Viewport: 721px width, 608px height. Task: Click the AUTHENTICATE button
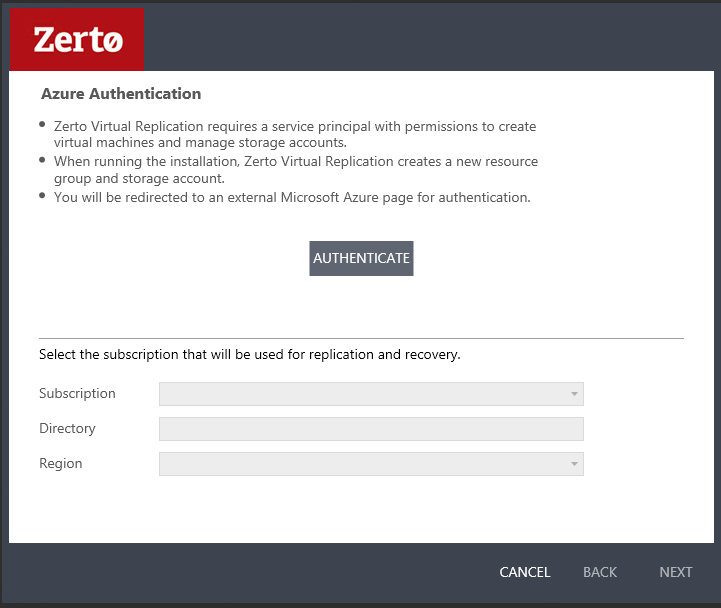coord(361,258)
